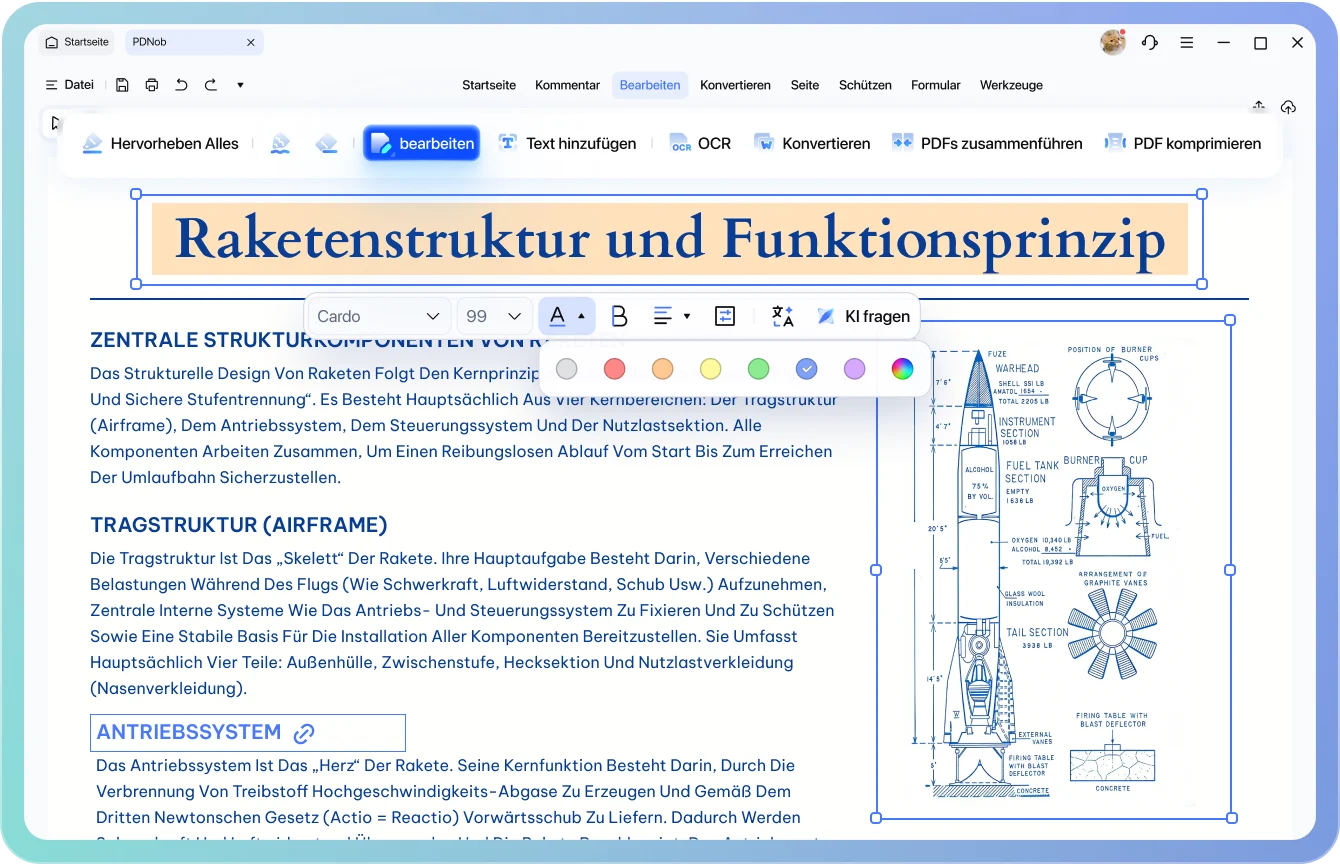The image size is (1340, 864).
Task: Click the link icon beside ANTRIEBSSYSTEM
Action: click(x=304, y=734)
